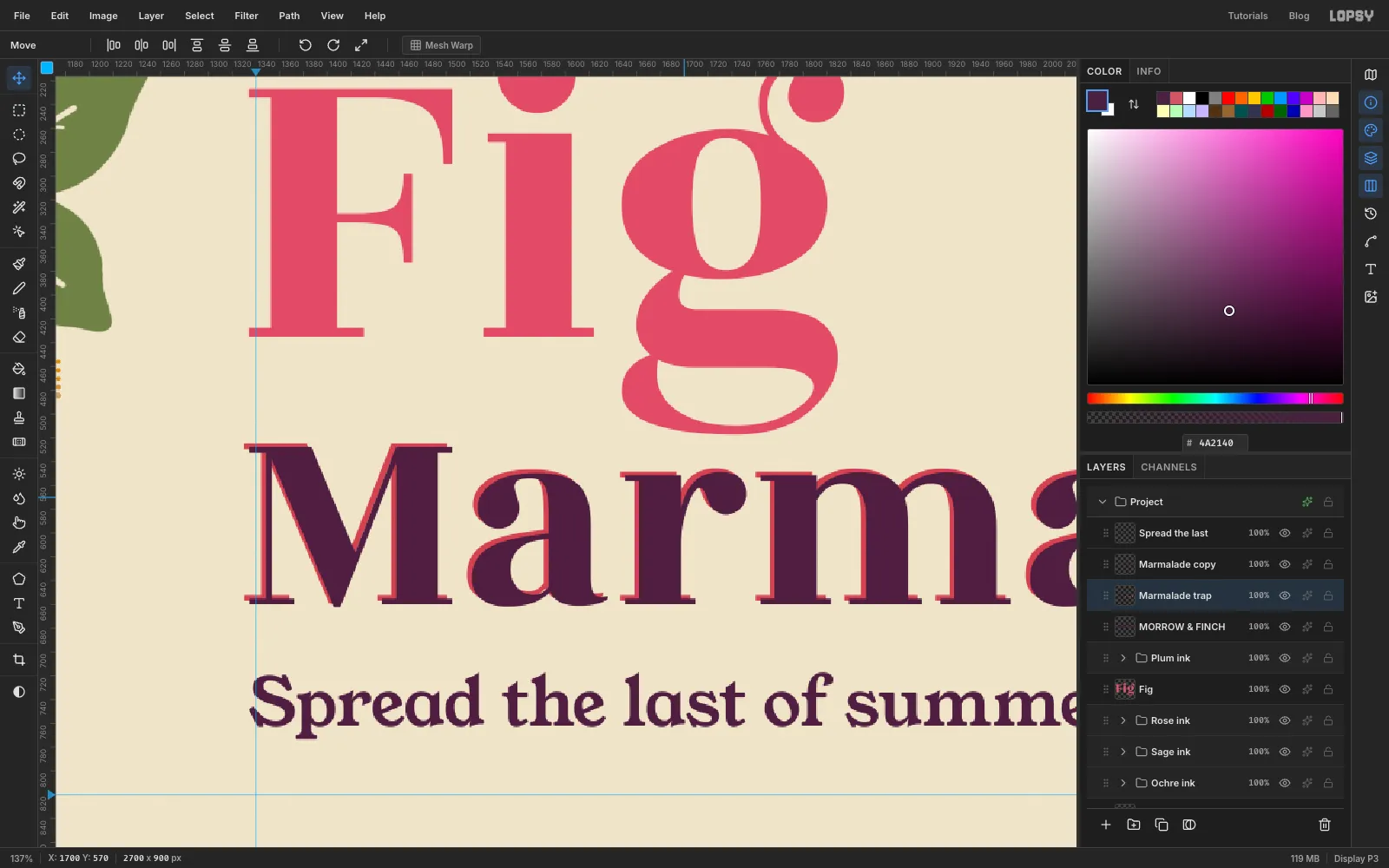Select the rectangular marquee tool
This screenshot has width=1389, height=868.
click(x=19, y=110)
